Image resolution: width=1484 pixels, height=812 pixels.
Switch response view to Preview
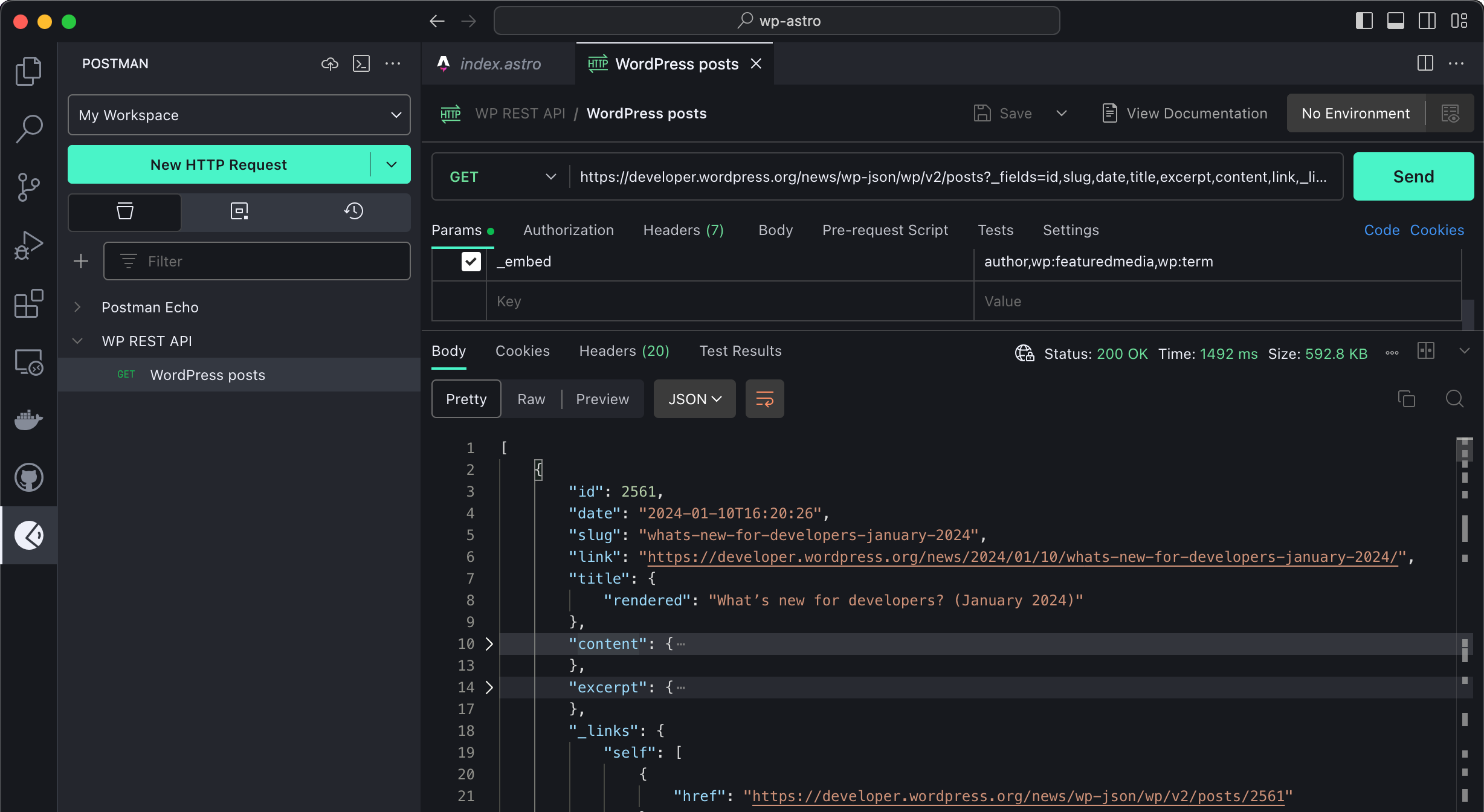(602, 399)
